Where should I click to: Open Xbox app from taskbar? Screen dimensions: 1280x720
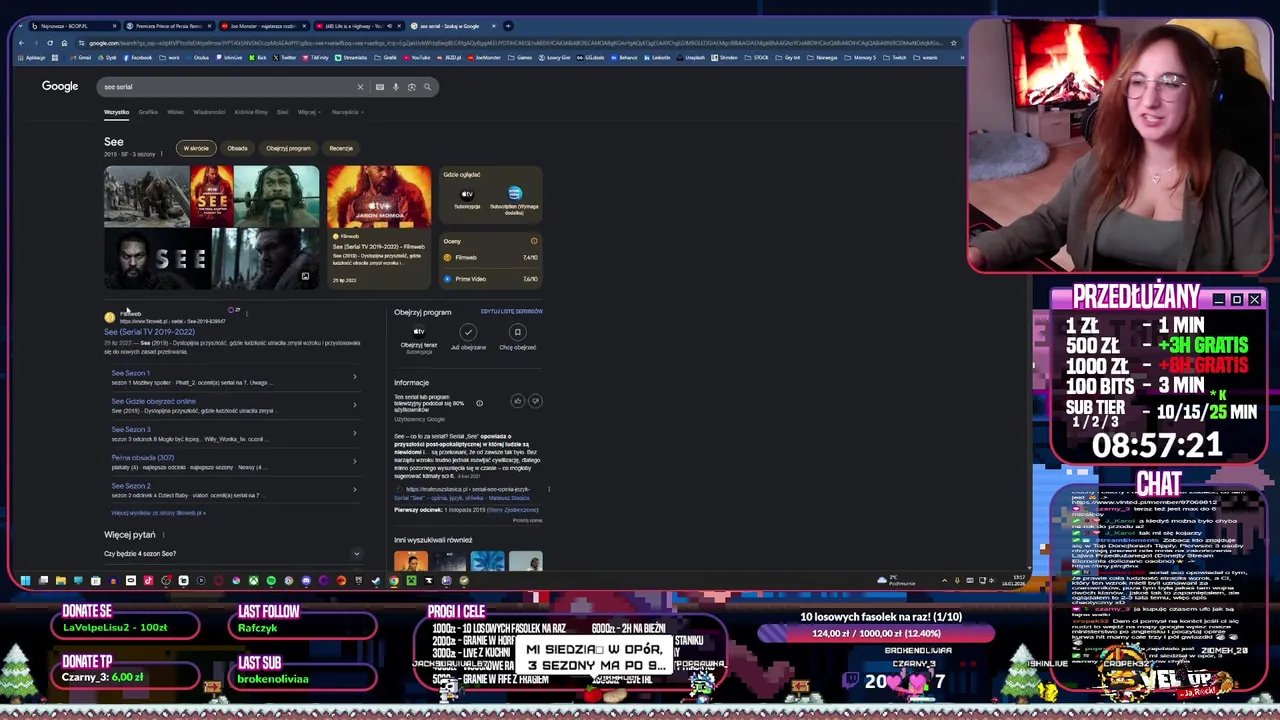254,580
